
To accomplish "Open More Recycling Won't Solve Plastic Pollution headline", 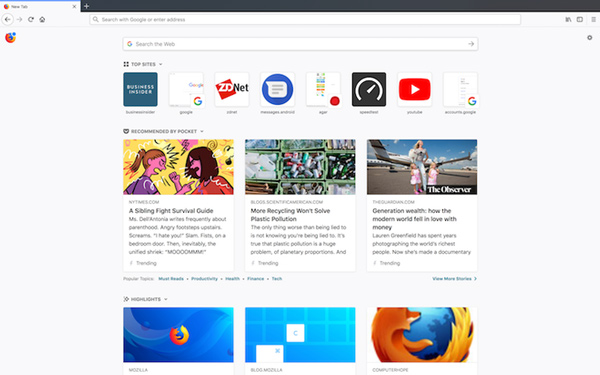I will 290,215.
